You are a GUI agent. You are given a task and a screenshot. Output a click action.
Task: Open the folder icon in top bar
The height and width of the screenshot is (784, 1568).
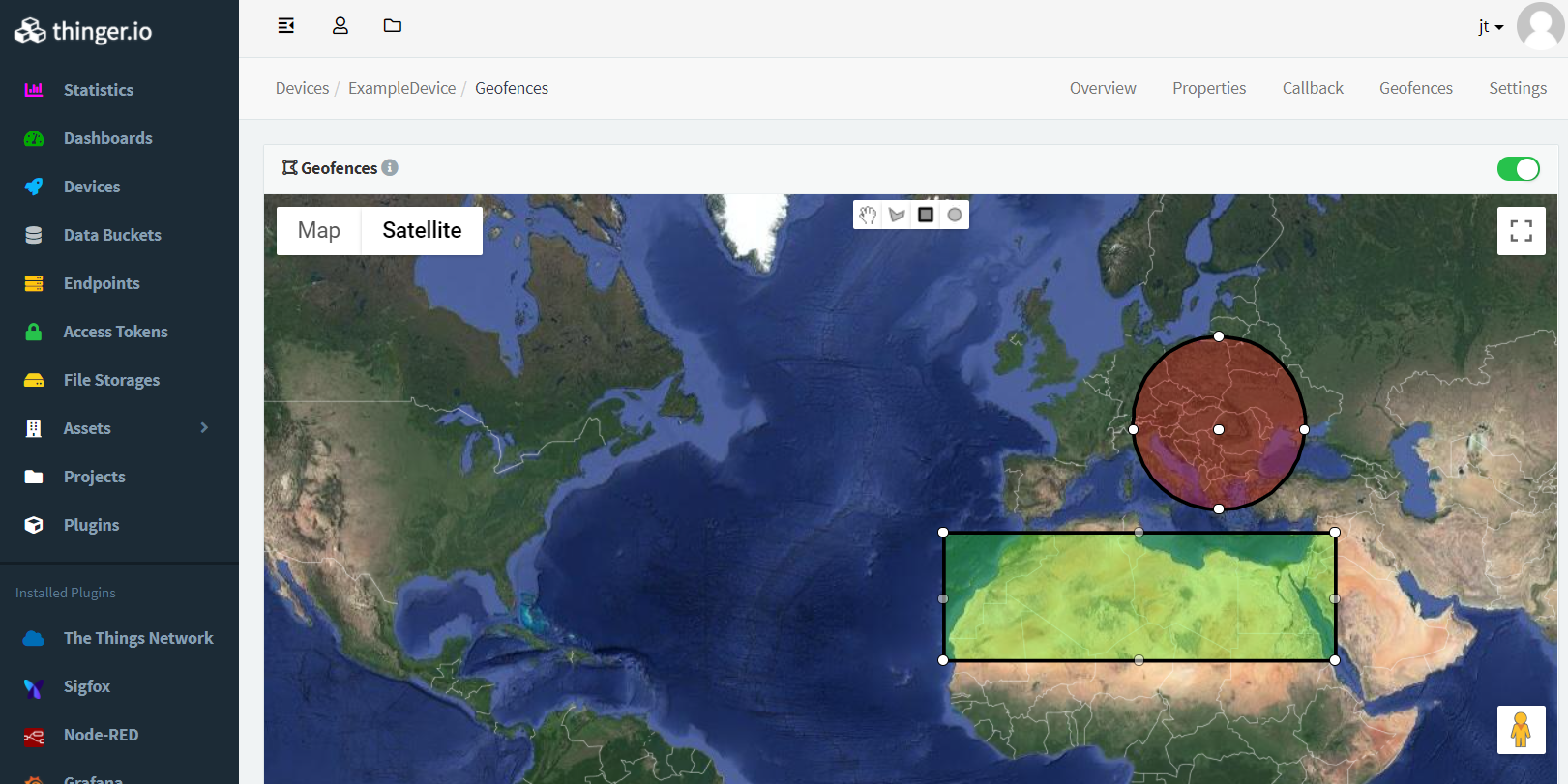click(x=393, y=26)
